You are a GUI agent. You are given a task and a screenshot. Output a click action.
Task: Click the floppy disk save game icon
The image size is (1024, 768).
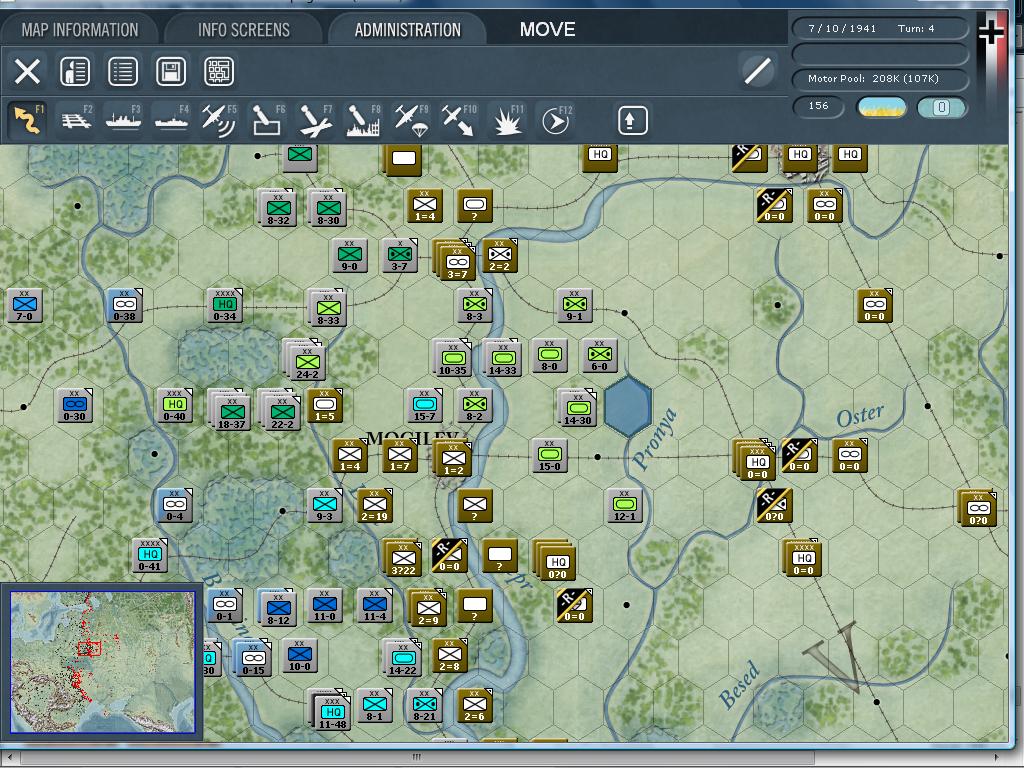171,71
